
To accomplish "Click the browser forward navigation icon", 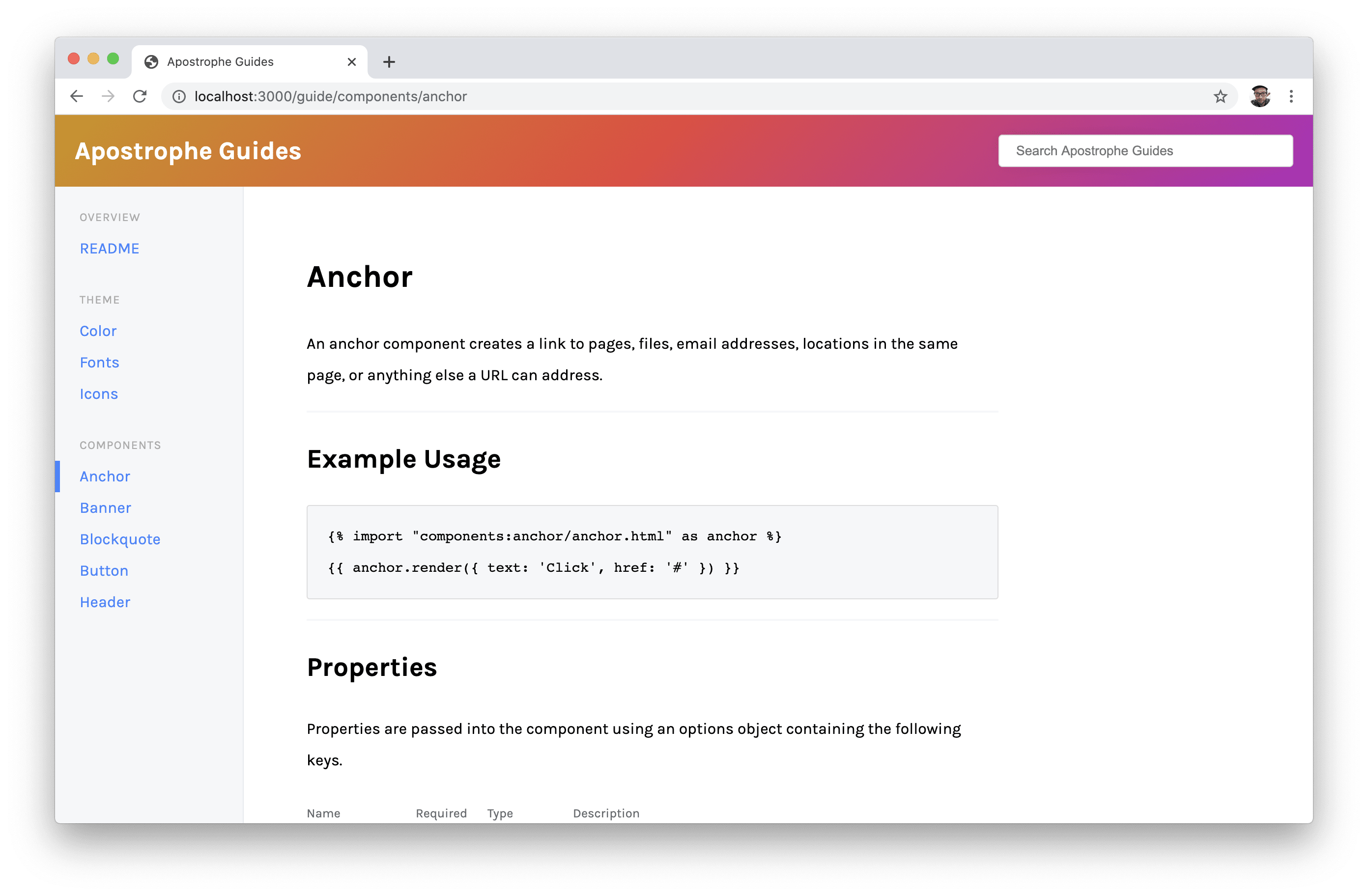I will pos(108,96).
